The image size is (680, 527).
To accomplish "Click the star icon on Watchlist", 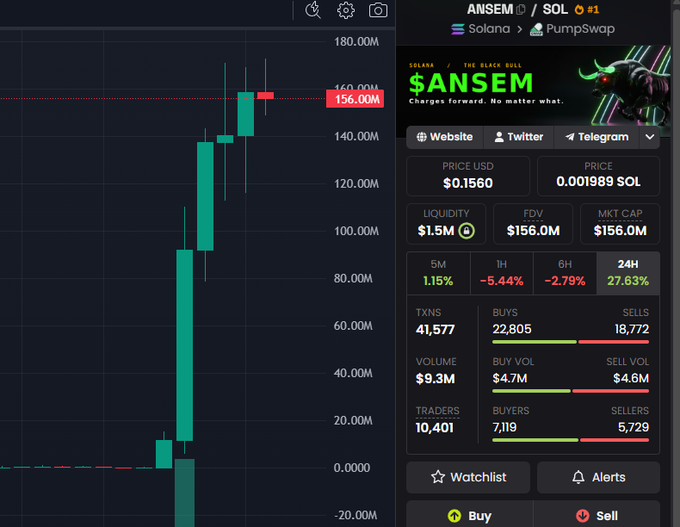I will pos(438,477).
